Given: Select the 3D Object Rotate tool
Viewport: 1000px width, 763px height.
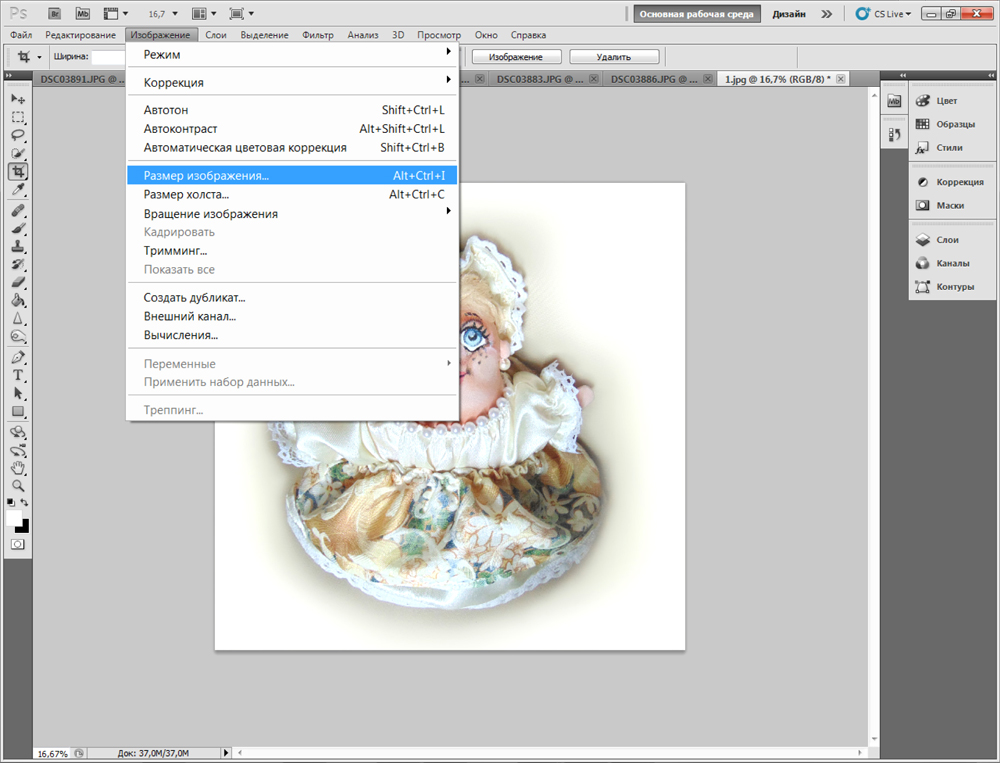Looking at the screenshot, I should pyautogui.click(x=18, y=432).
